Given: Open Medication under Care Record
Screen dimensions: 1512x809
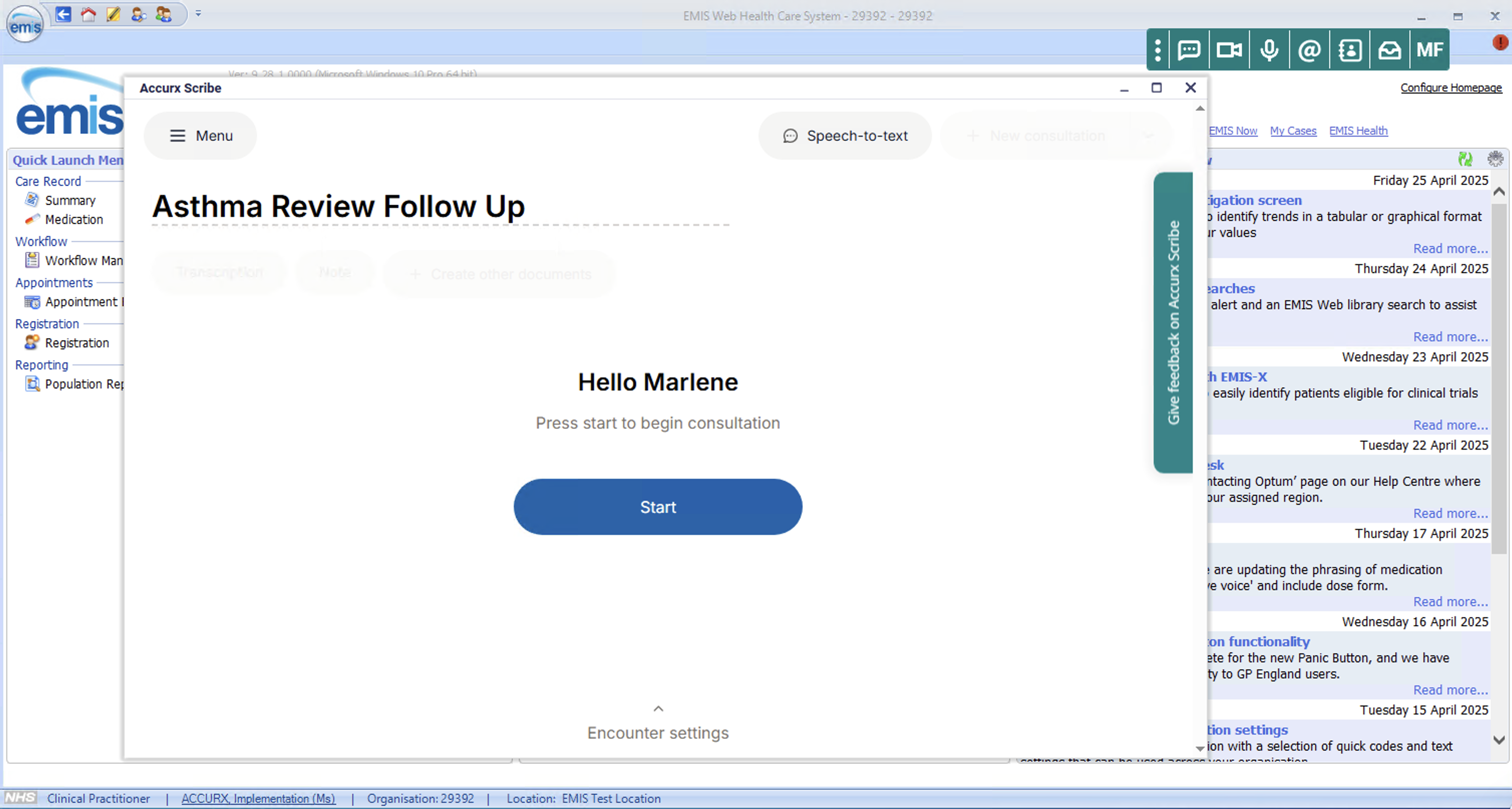Looking at the screenshot, I should [x=74, y=220].
